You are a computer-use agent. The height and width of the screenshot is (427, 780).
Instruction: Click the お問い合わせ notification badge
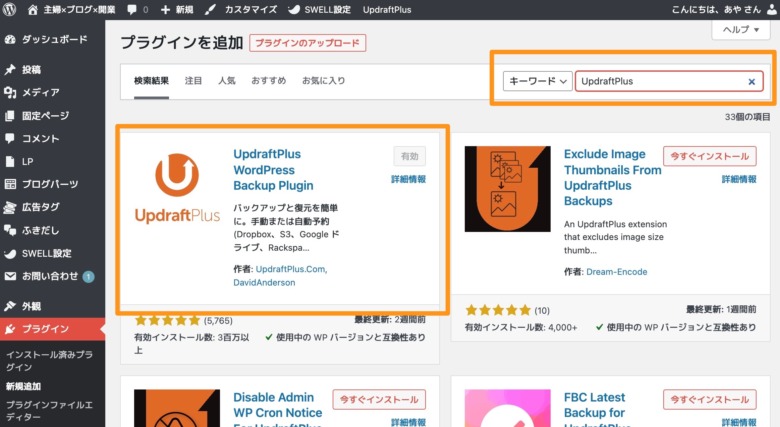click(x=89, y=277)
